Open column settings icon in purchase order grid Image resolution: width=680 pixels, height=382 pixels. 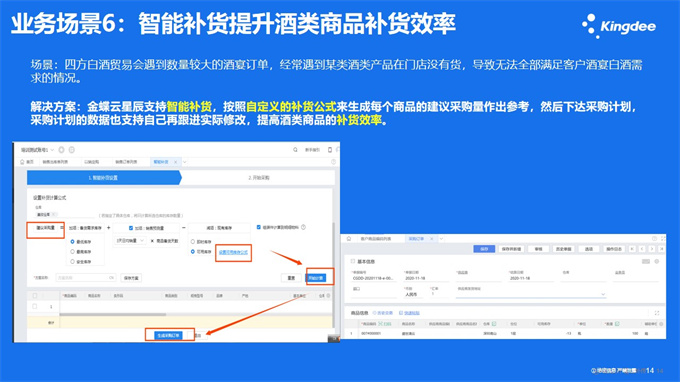pos(661,324)
